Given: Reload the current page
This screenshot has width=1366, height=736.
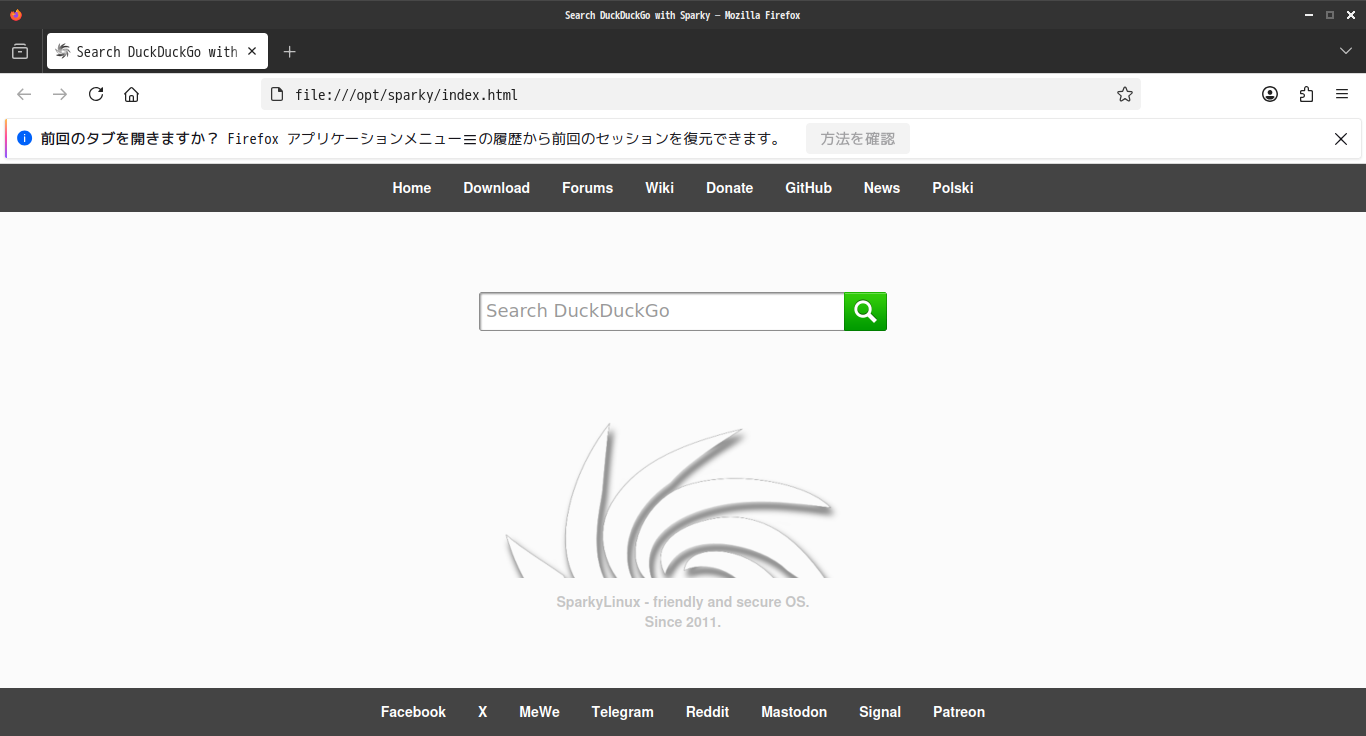Looking at the screenshot, I should pos(96,94).
